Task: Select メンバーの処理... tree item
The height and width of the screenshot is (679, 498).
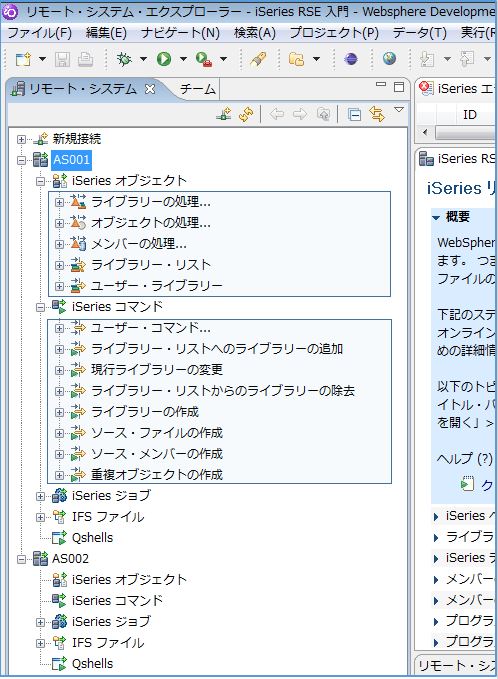Action: tap(139, 244)
